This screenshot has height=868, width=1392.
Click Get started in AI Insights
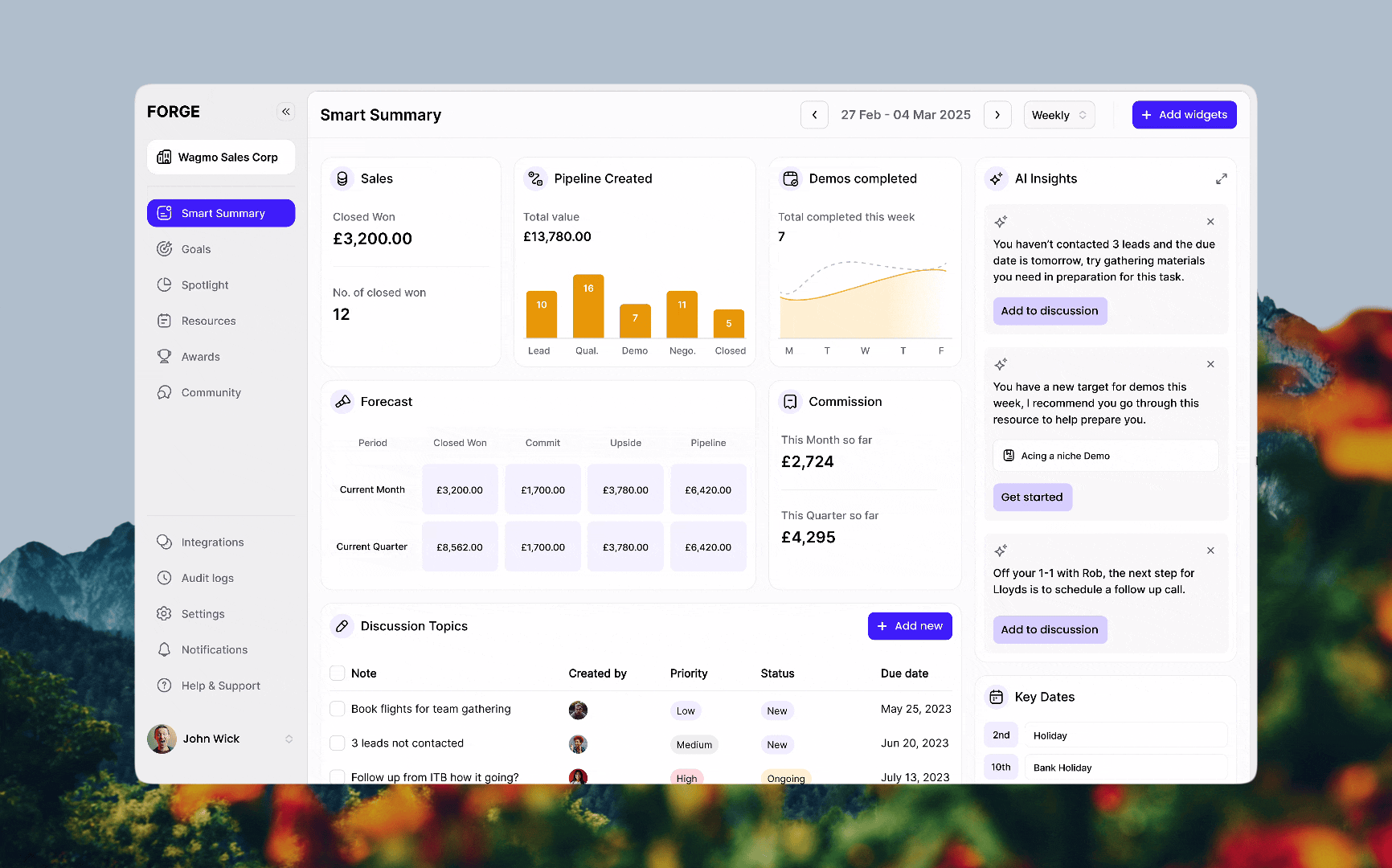[1032, 497]
